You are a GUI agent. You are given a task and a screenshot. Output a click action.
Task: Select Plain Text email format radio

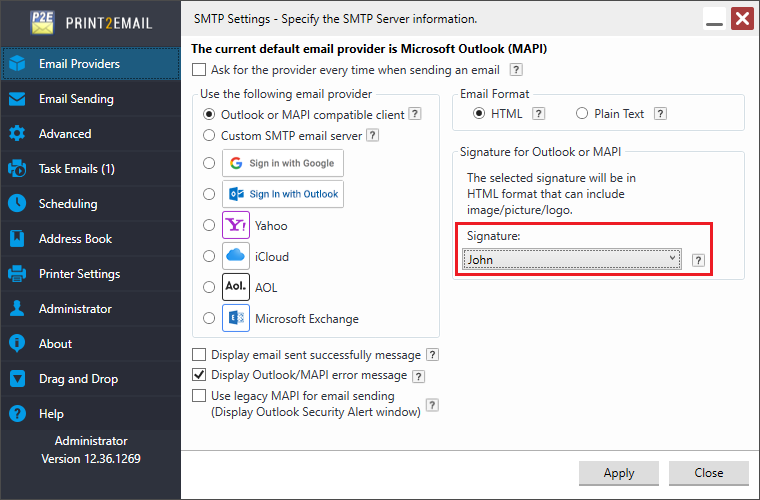point(582,114)
